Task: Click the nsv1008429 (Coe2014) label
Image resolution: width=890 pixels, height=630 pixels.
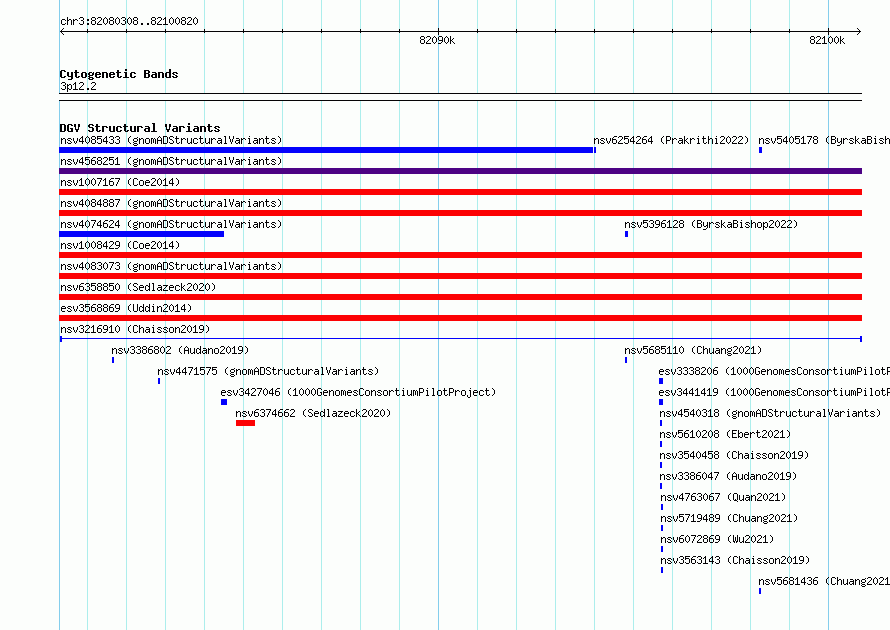Action: 120,245
